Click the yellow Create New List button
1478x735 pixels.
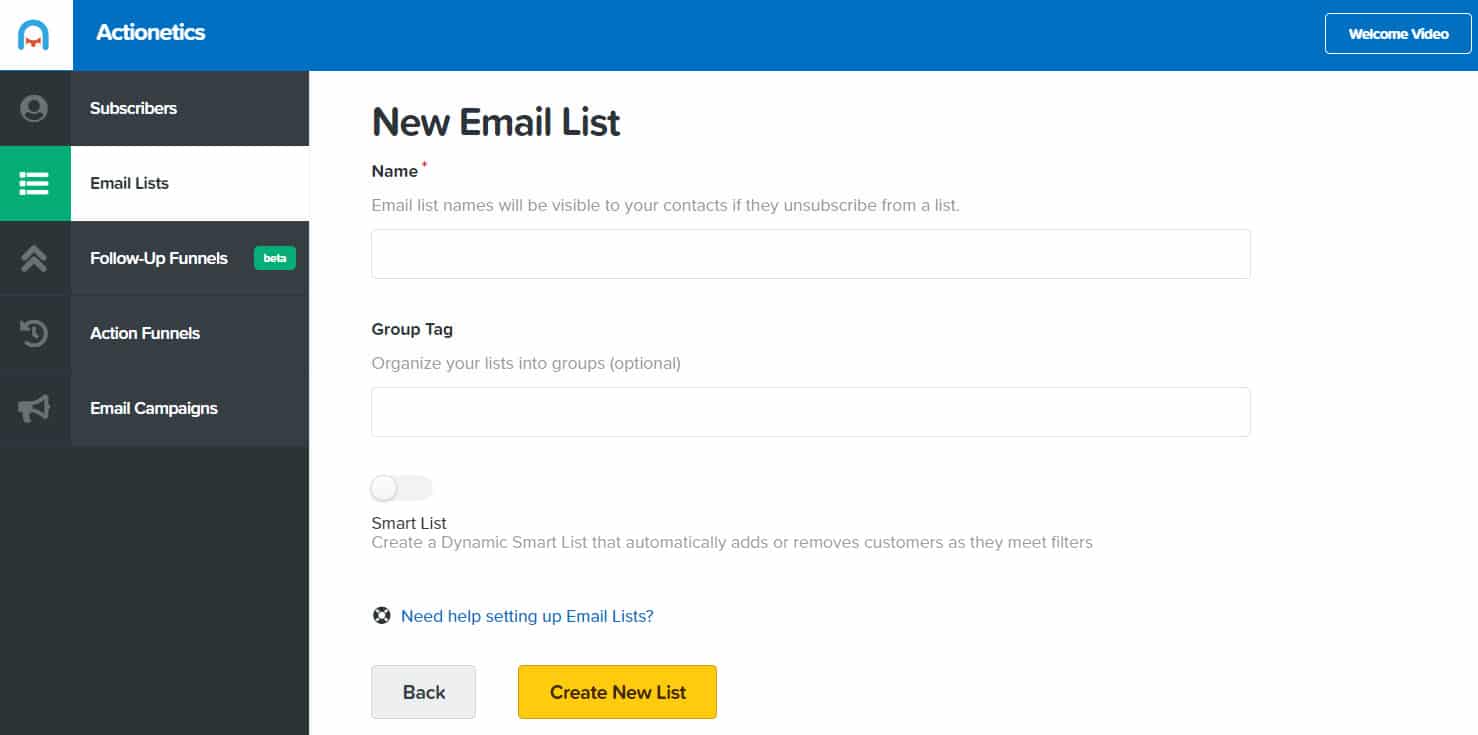pos(617,692)
